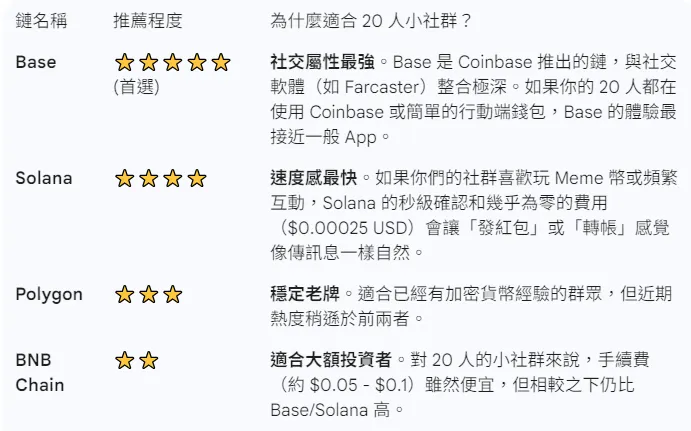Click the fourth star in the Solana row
691x431 pixels.
(x=197, y=179)
